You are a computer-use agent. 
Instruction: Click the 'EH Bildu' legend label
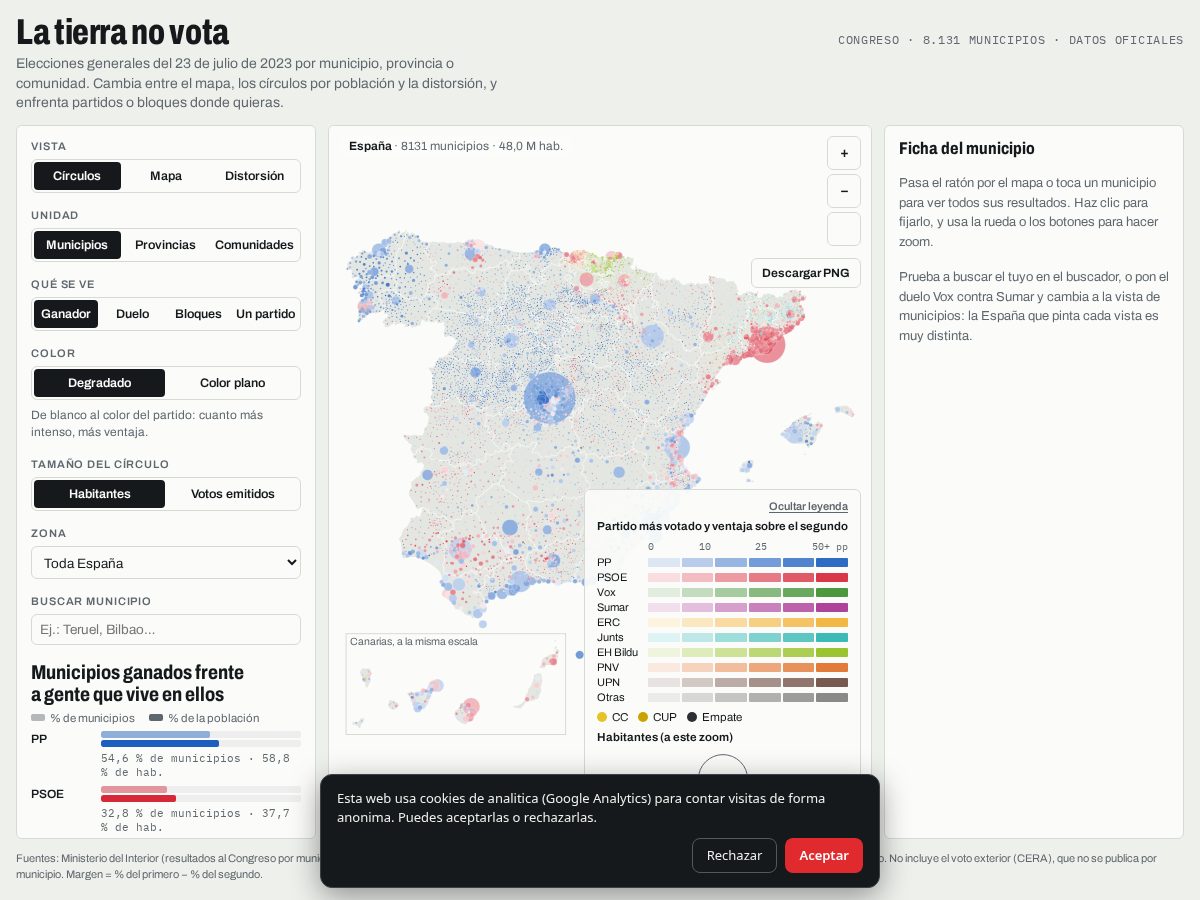617,652
